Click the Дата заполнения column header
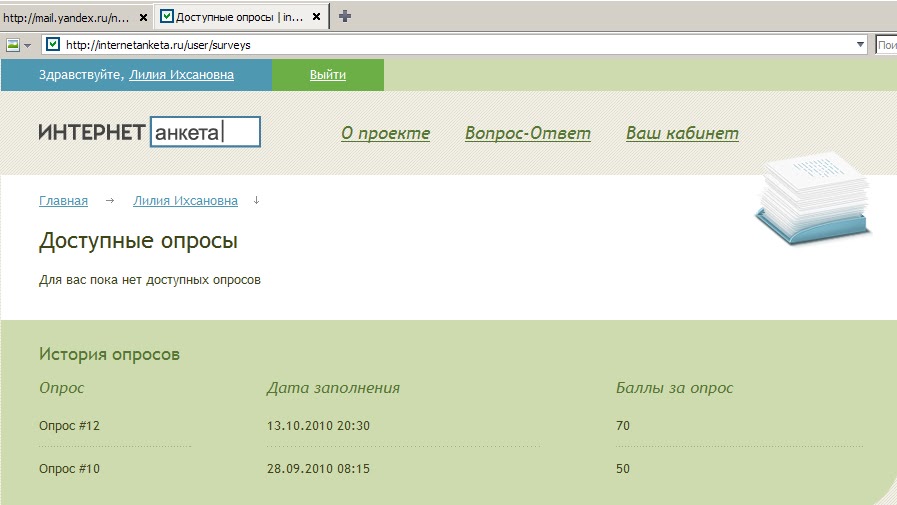 click(x=333, y=388)
